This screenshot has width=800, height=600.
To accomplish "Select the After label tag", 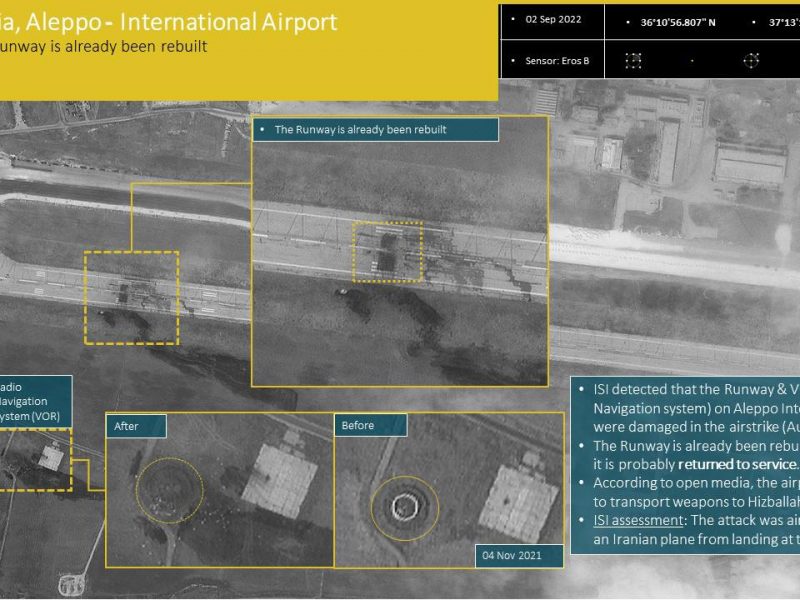I will (136, 426).
